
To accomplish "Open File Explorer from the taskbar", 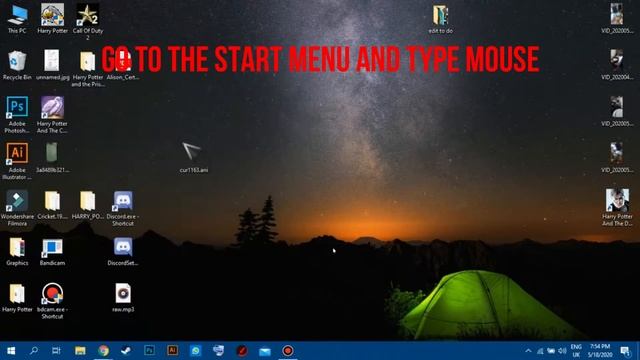I will coord(80,351).
